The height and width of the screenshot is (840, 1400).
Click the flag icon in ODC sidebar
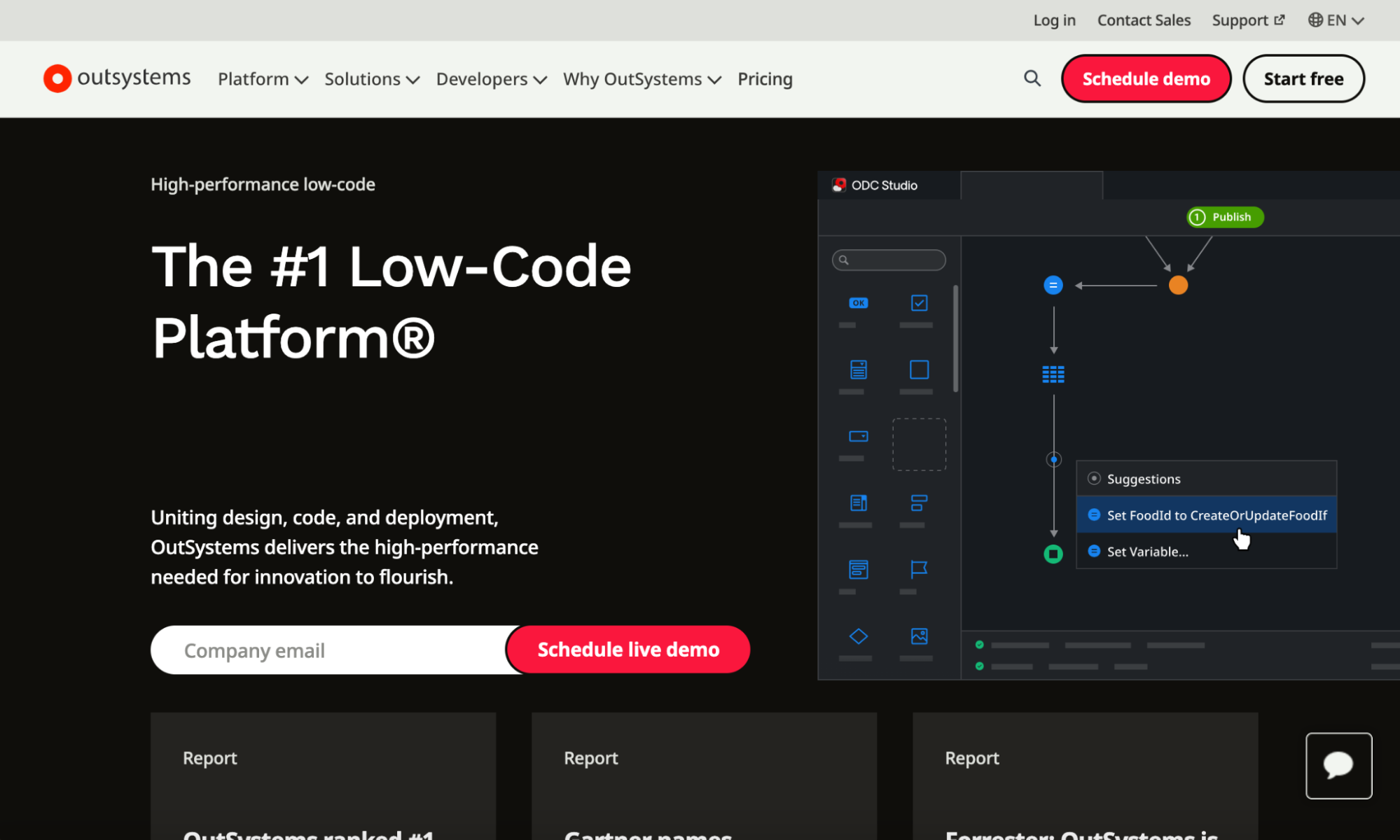click(x=918, y=570)
